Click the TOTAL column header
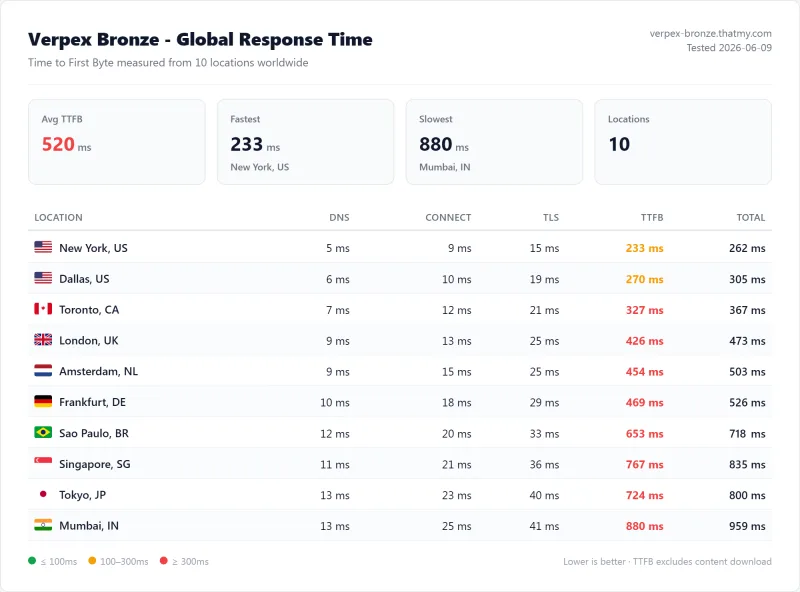Screen dimensions: 800x592 pyautogui.click(x=751, y=217)
